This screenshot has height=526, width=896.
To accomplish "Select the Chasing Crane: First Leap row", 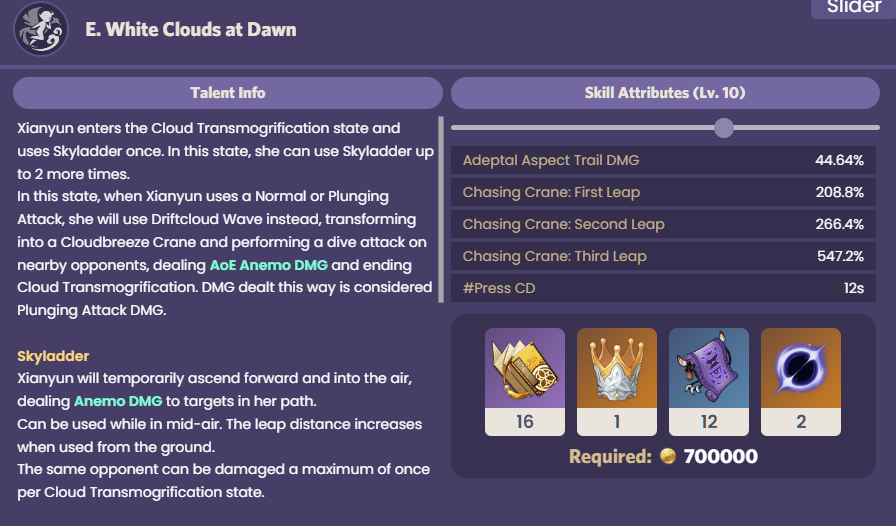I will click(x=663, y=192).
